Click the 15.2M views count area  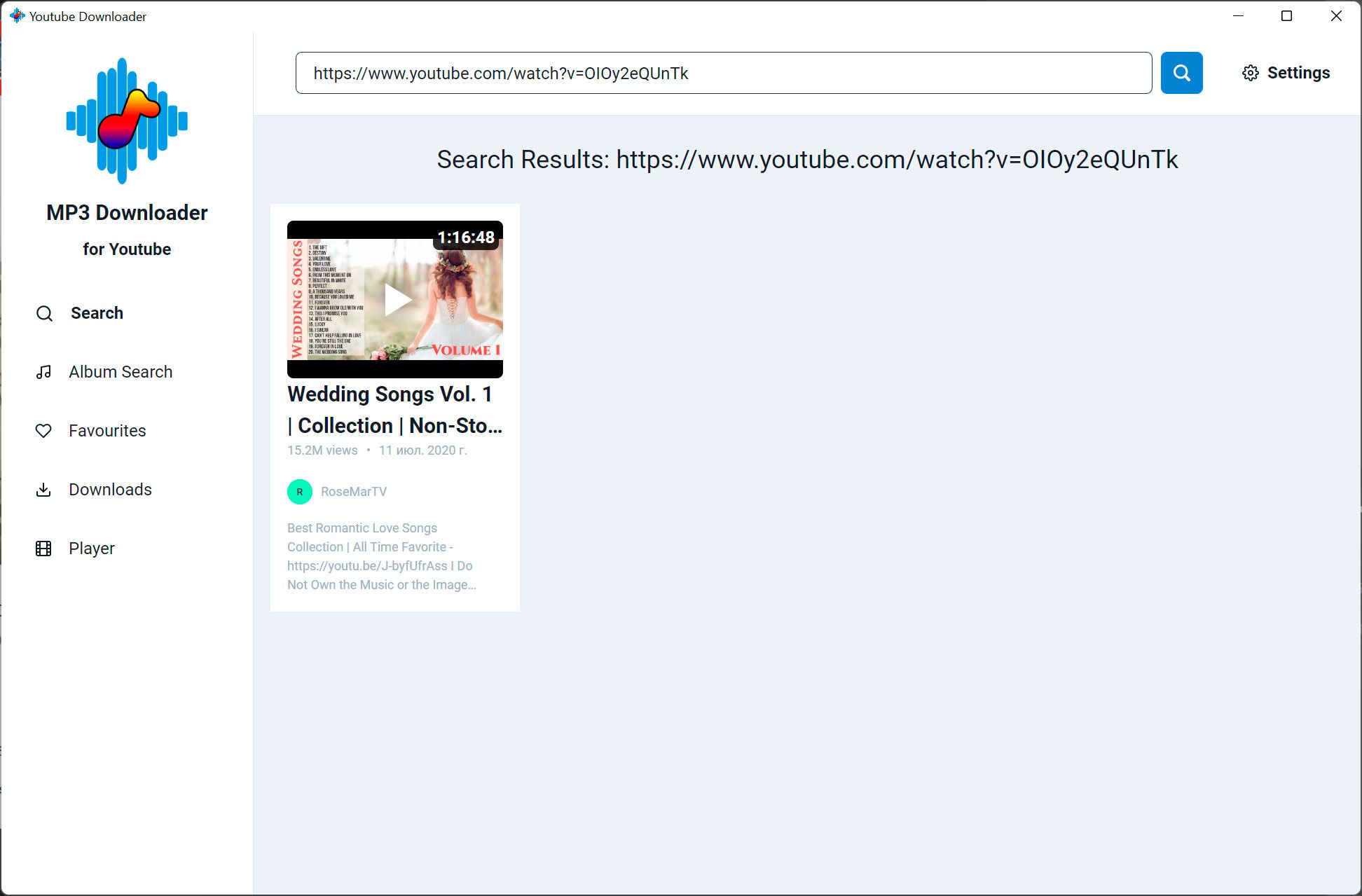pyautogui.click(x=322, y=450)
